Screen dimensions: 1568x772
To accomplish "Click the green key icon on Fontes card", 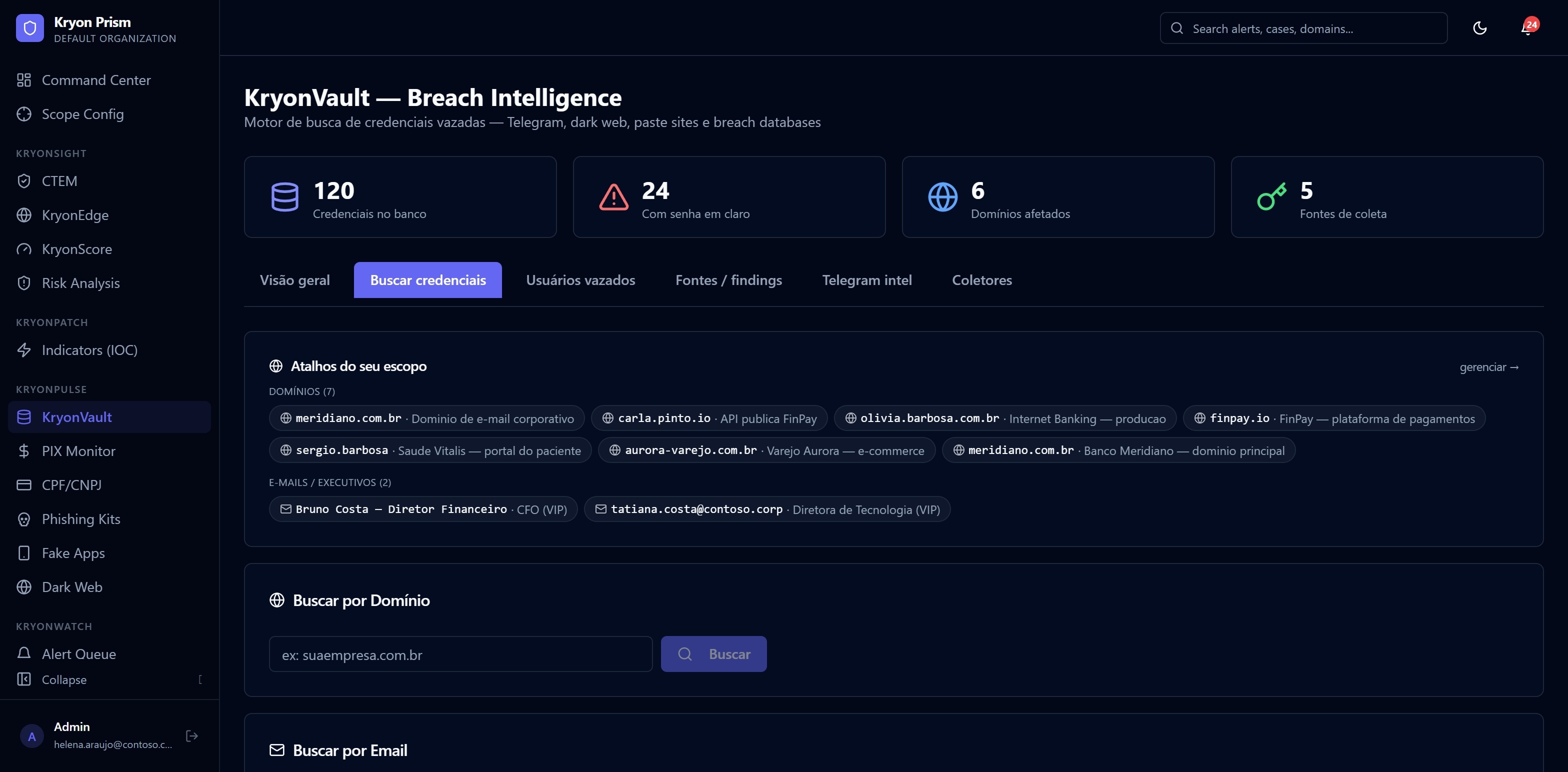I will point(1271,197).
